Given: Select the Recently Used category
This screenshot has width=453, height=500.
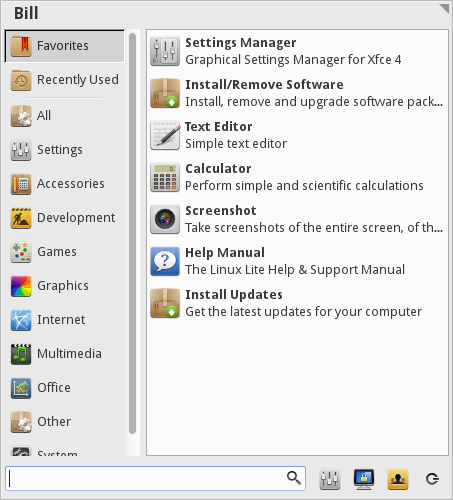Looking at the screenshot, I should tap(65, 80).
